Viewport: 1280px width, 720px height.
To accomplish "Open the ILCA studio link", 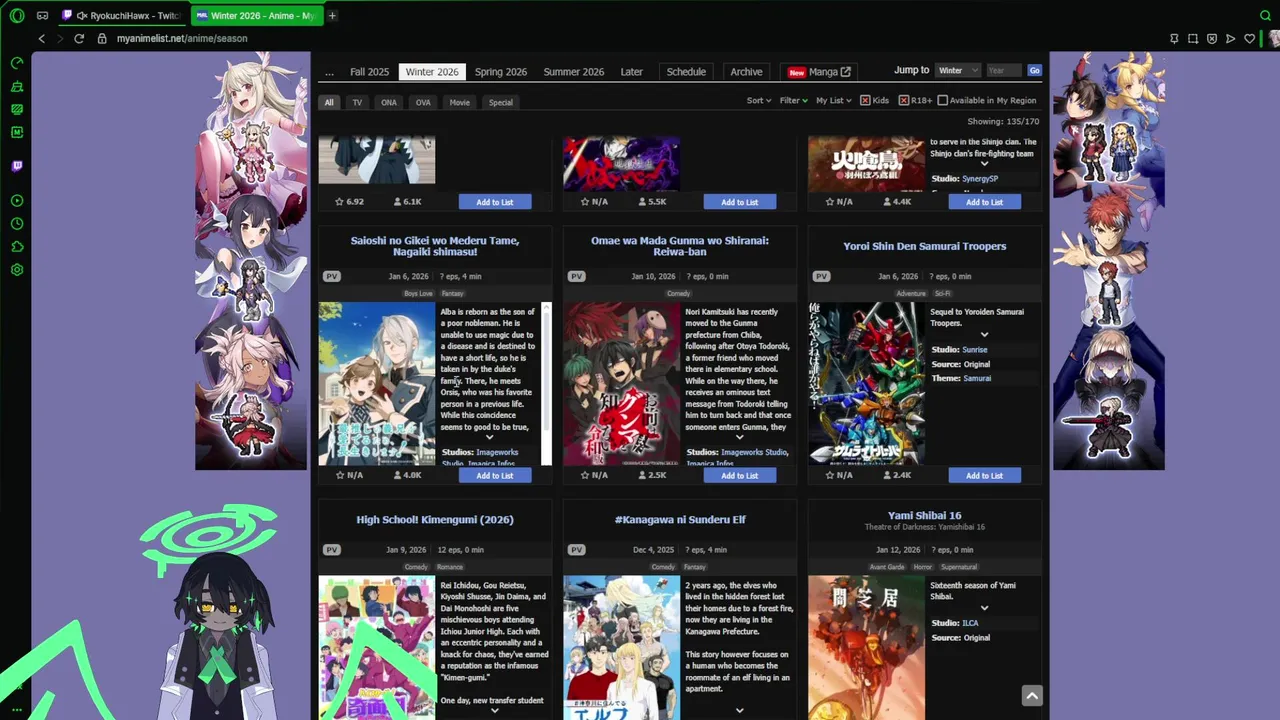I will (970, 623).
